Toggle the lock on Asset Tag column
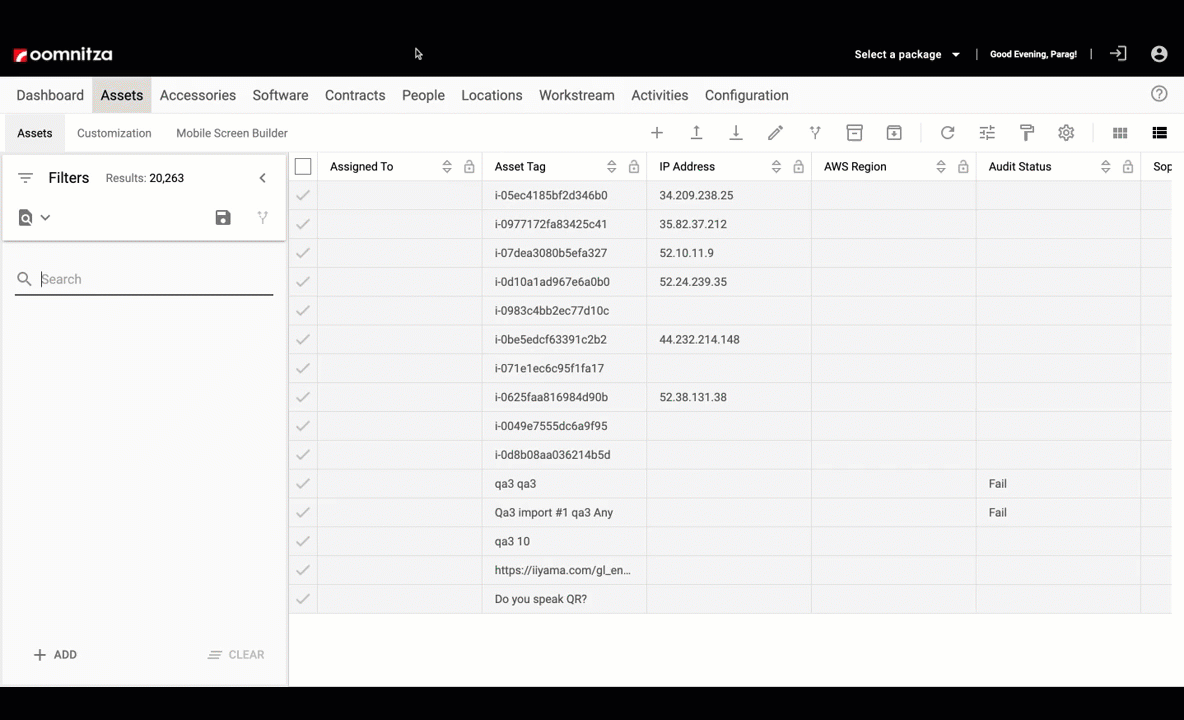 coord(634,167)
